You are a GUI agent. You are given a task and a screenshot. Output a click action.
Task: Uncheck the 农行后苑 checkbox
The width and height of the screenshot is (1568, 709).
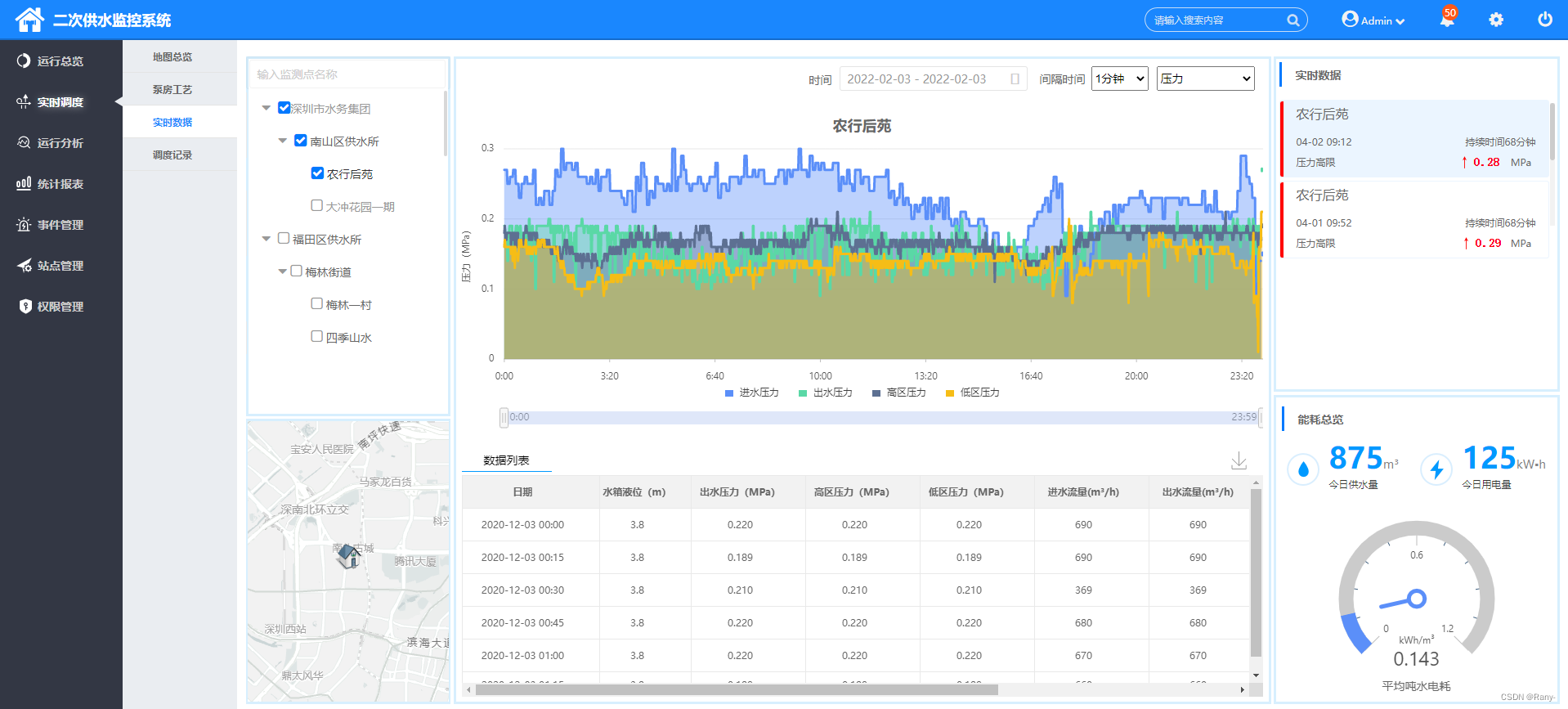(x=317, y=173)
